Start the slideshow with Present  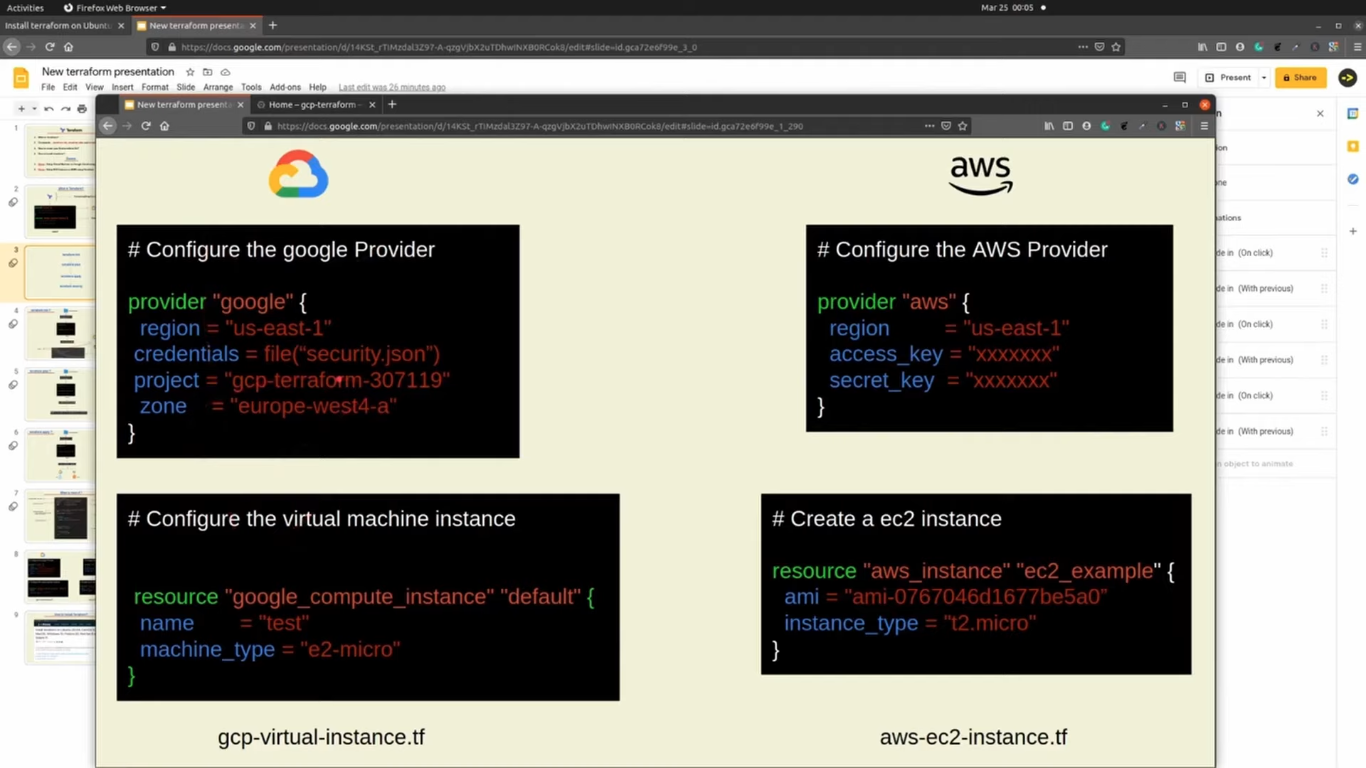pyautogui.click(x=1228, y=77)
